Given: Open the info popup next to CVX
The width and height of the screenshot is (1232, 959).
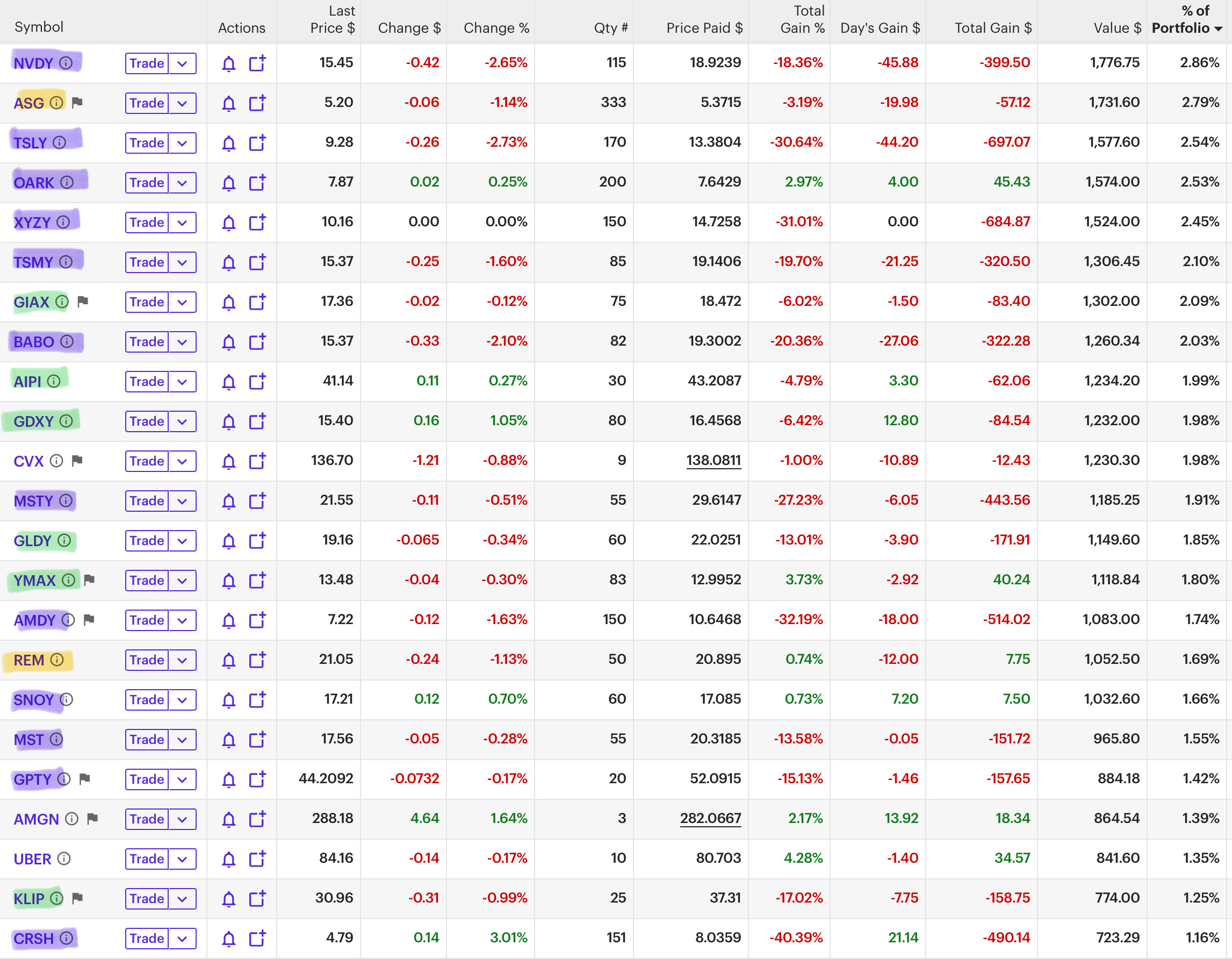Looking at the screenshot, I should point(56,461).
